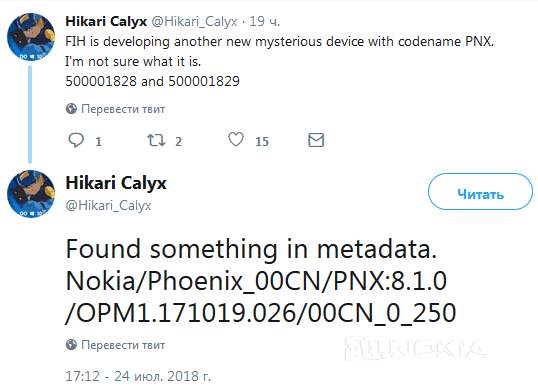Click the envelope direct message icon

click(316, 140)
